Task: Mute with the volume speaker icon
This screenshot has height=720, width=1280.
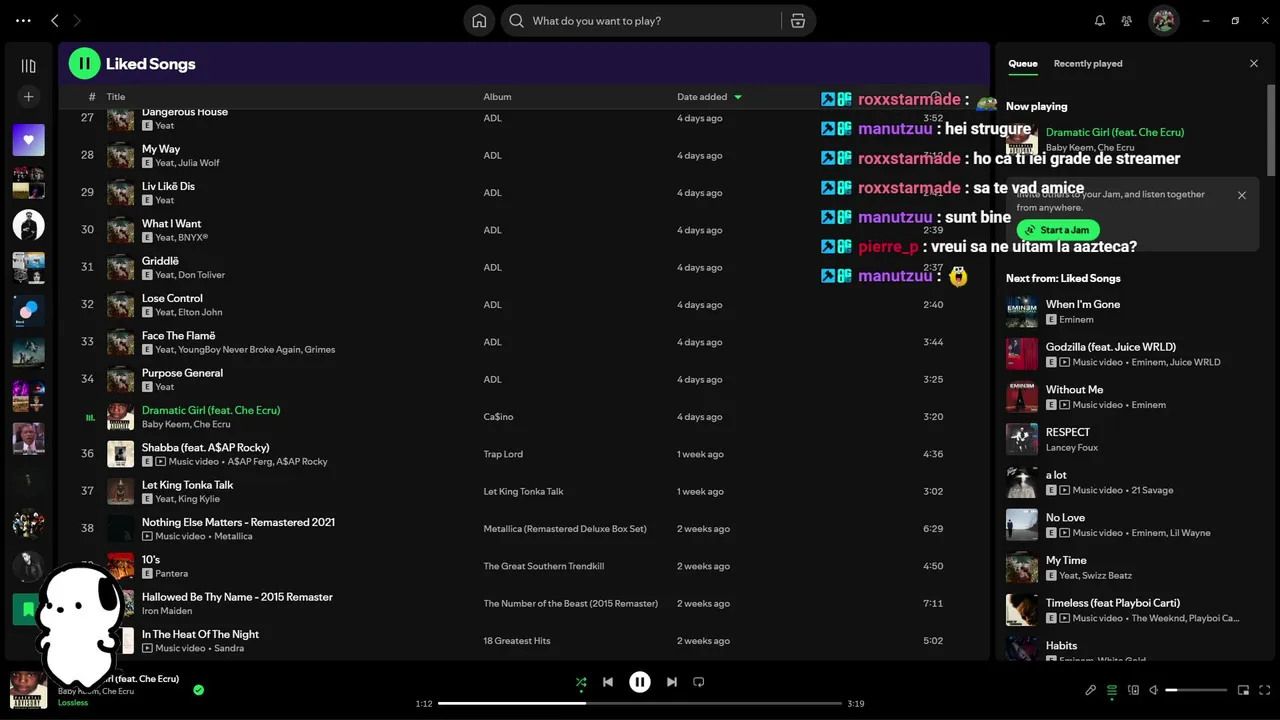Action: (1154, 690)
